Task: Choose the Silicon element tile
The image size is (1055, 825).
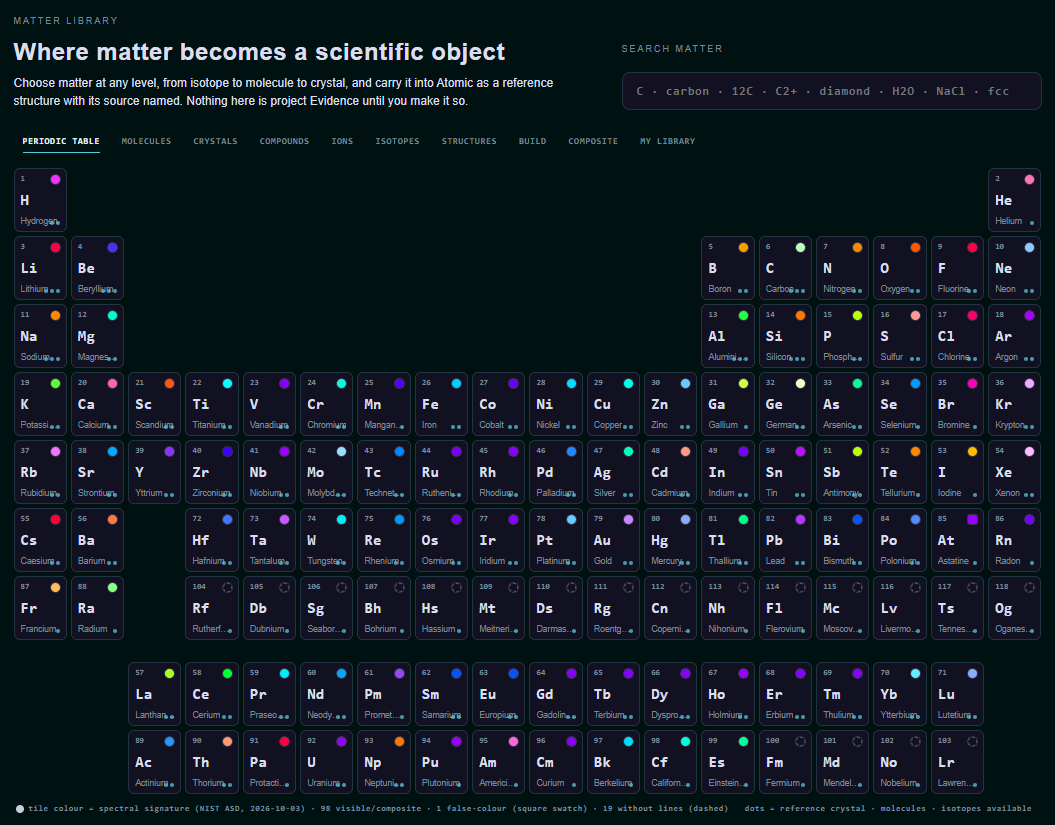Action: (785, 336)
